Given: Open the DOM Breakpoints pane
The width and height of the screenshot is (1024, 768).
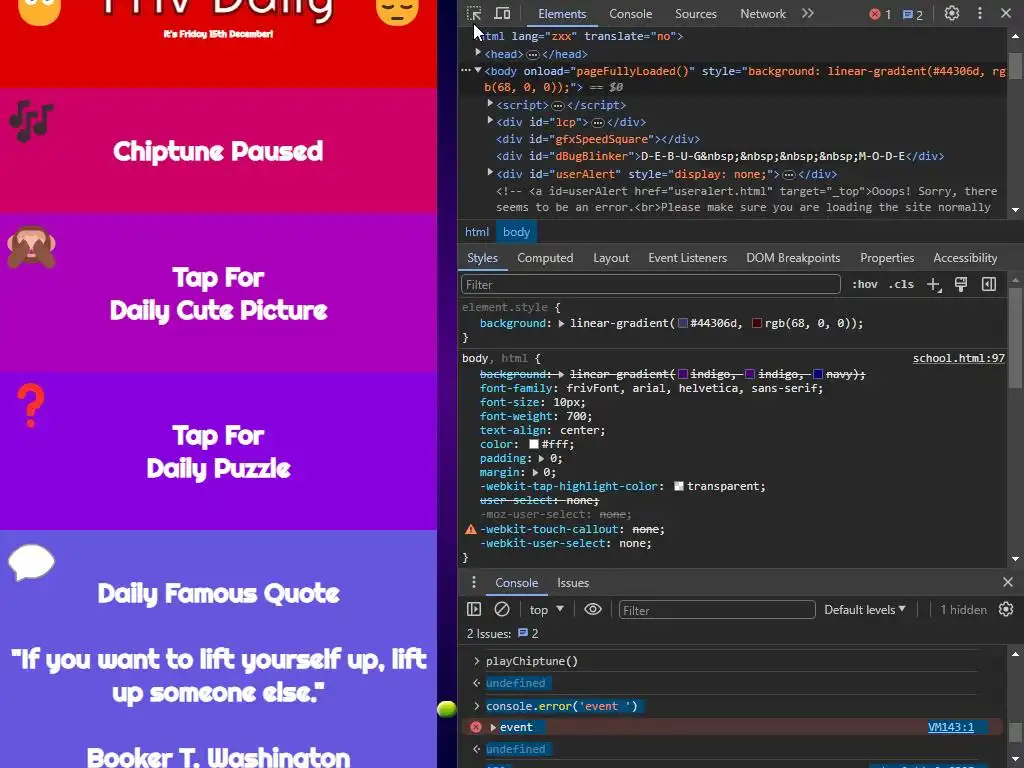Looking at the screenshot, I should (793, 258).
